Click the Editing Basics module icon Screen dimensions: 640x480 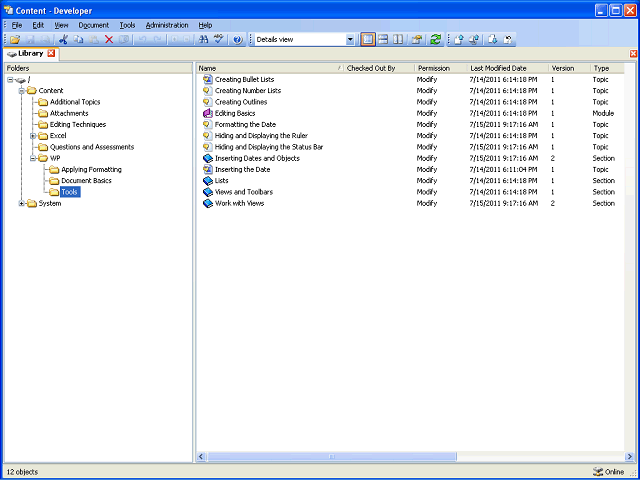pyautogui.click(x=208, y=113)
